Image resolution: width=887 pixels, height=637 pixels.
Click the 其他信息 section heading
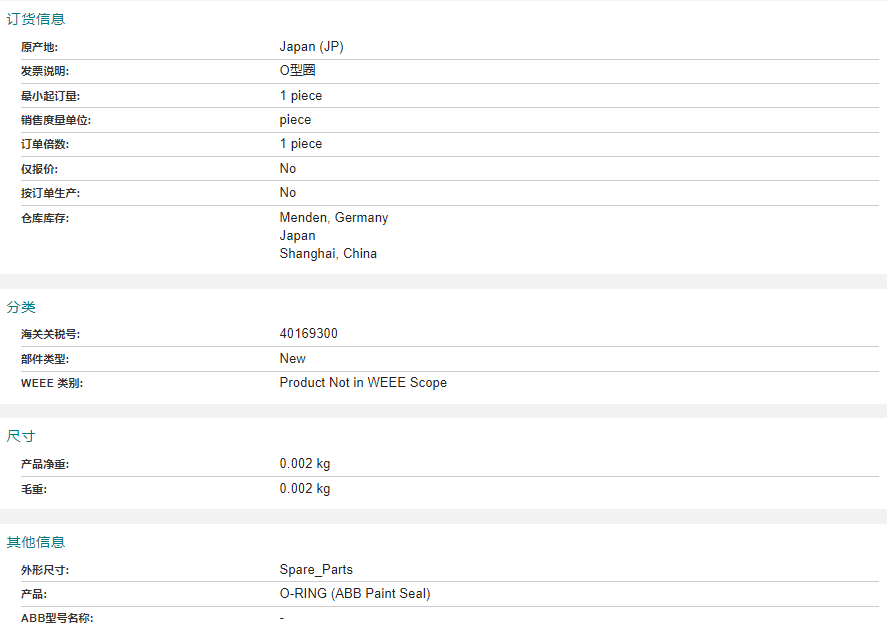pos(36,542)
